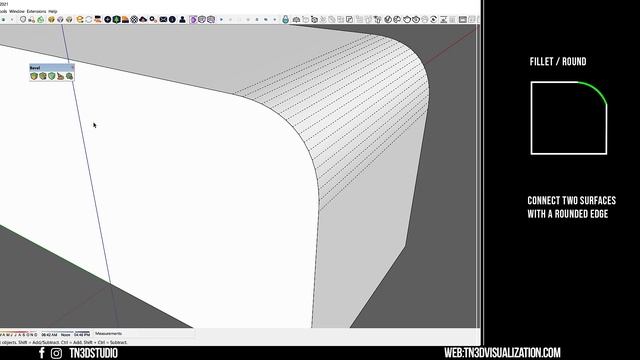This screenshot has height=360, width=640.
Task: Click the square with pencil toolbar icon
Action: pyautogui.click(x=349, y=19)
